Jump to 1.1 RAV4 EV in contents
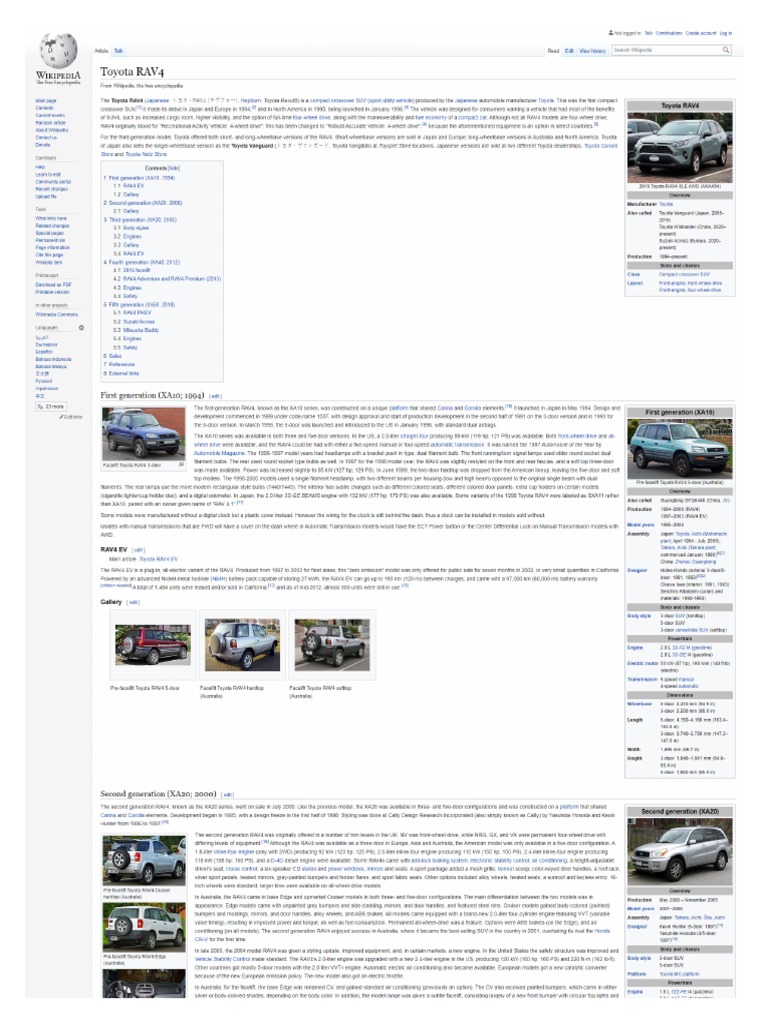Image resolution: width=768 pixels, height=1024 pixels. point(129,186)
